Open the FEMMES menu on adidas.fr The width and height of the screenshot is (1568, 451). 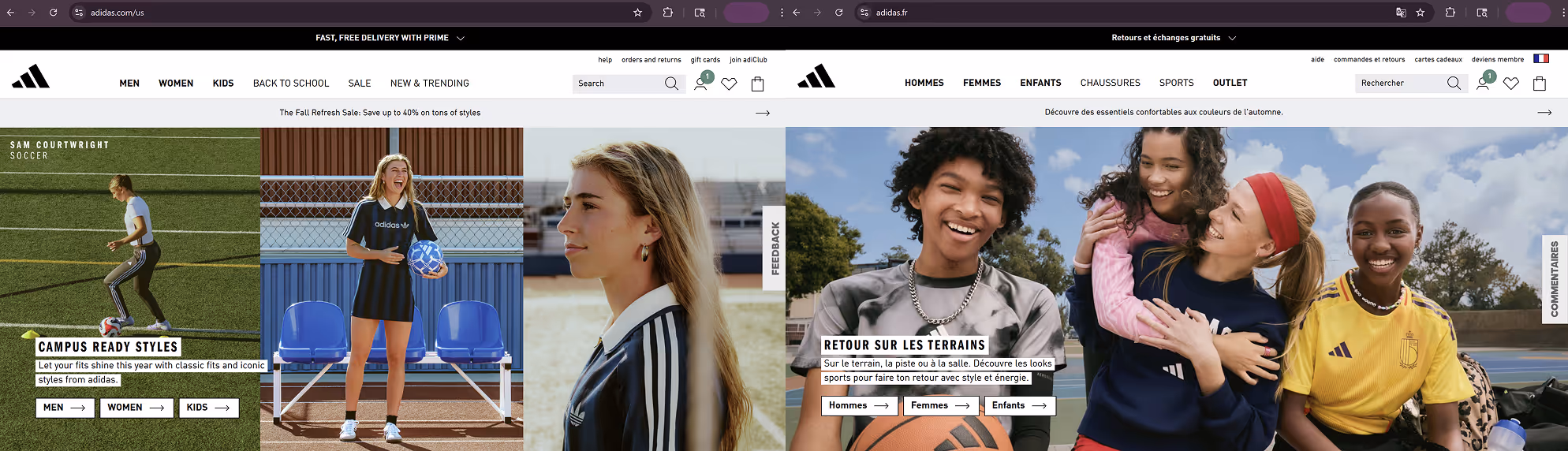tap(982, 83)
